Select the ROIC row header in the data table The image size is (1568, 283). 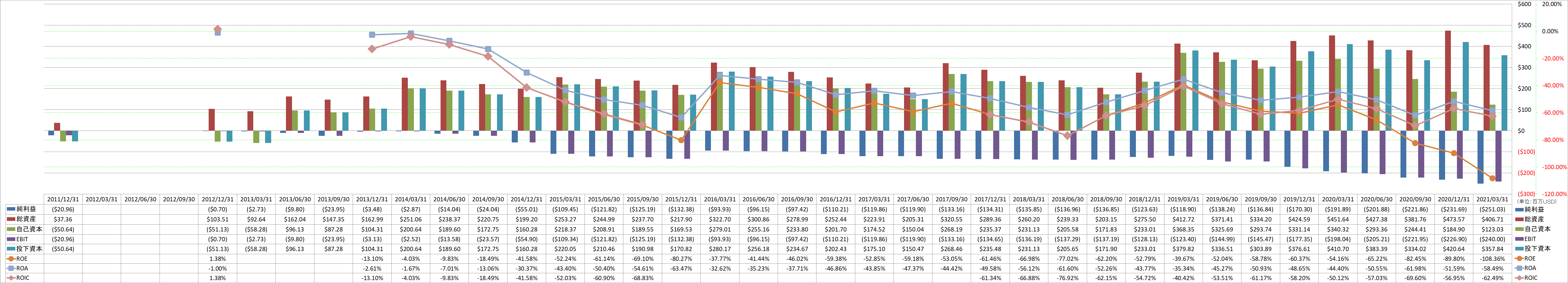(25, 278)
